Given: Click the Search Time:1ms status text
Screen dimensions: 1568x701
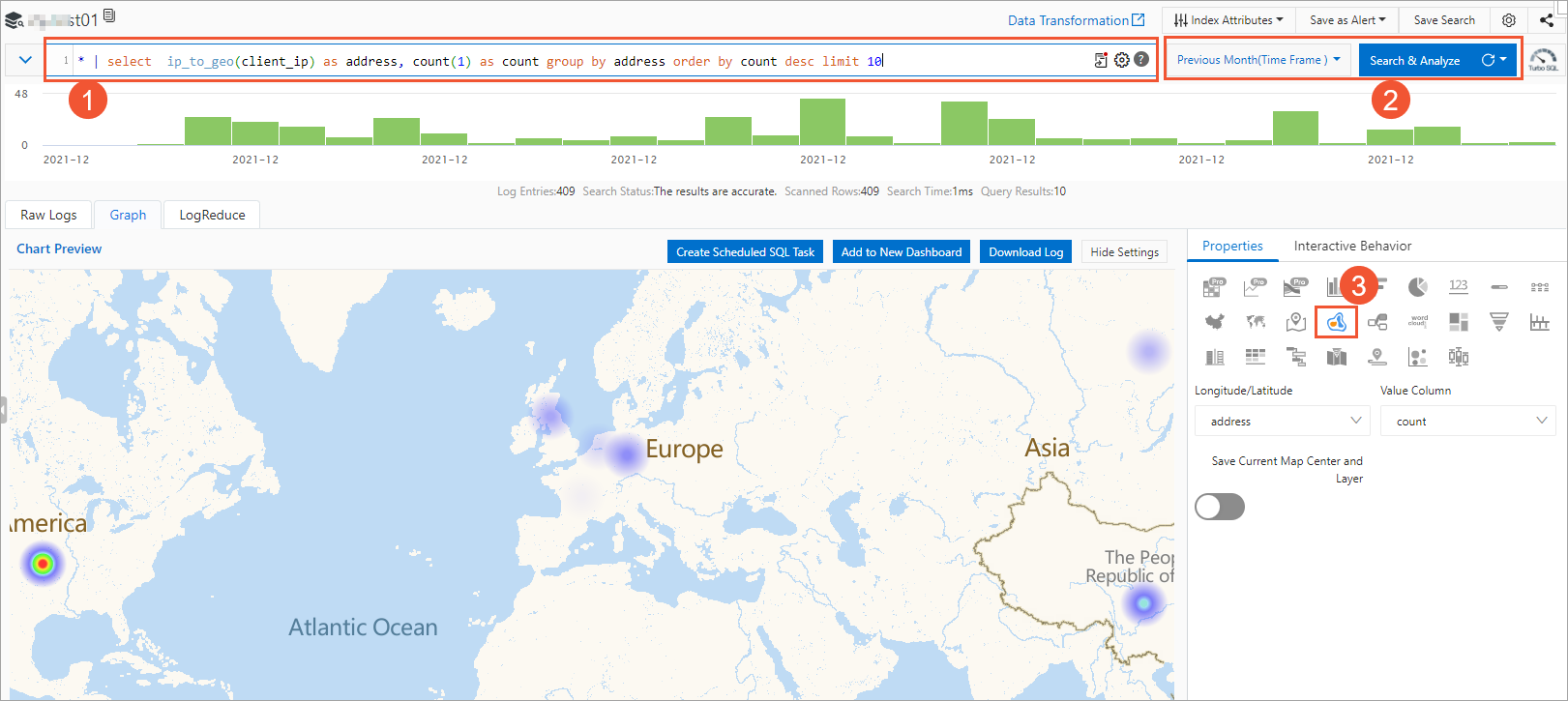Looking at the screenshot, I should (x=930, y=191).
